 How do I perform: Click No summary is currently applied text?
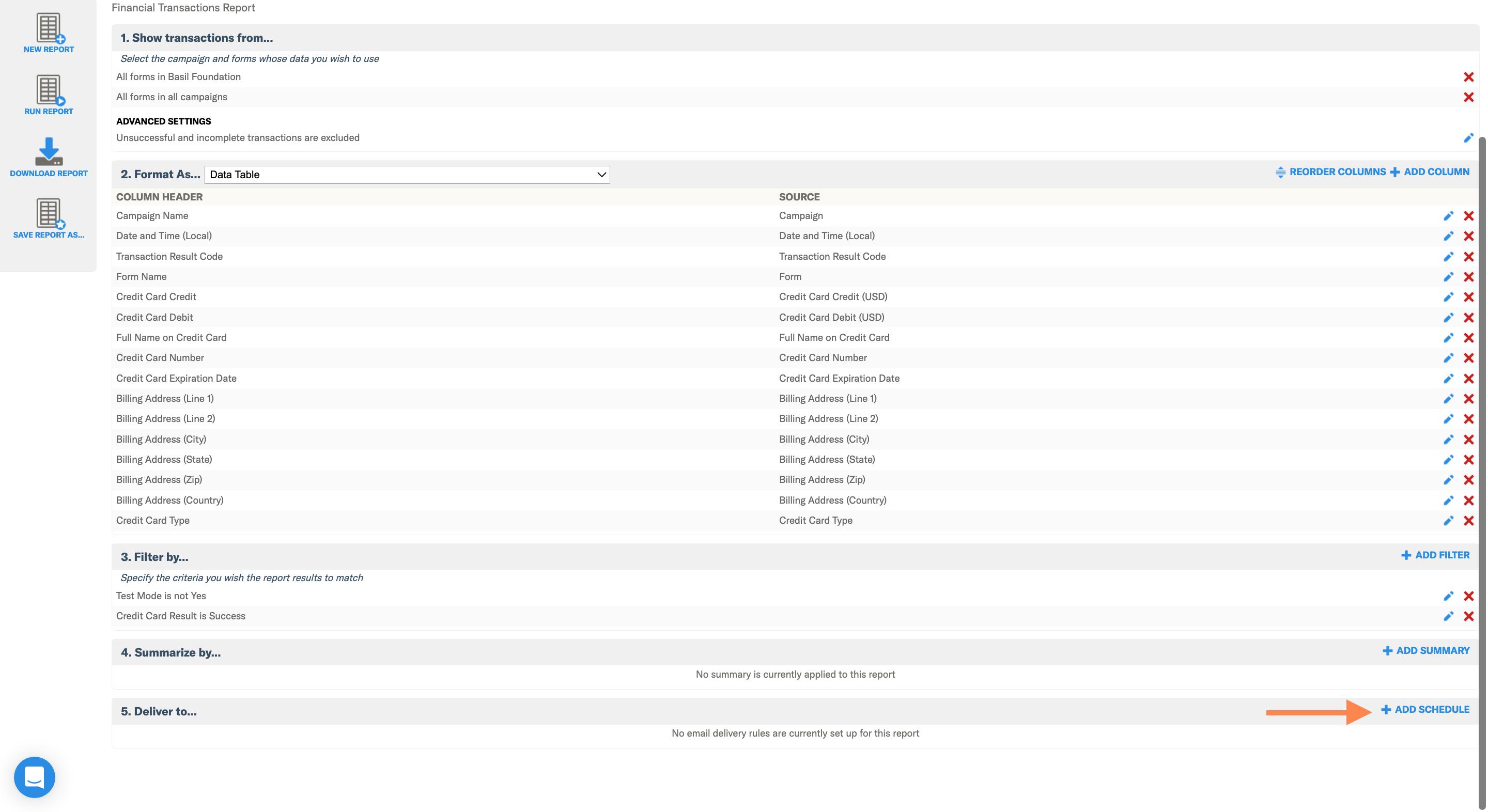coord(795,675)
